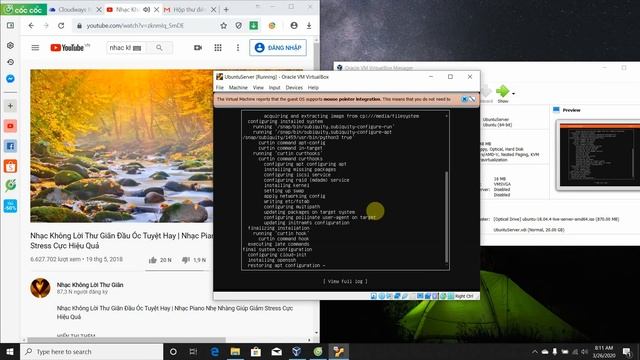Image resolution: width=640 pixels, height=360 pixels.
Task: Open a new browser tab with the plus button
Action: [x=226, y=9]
